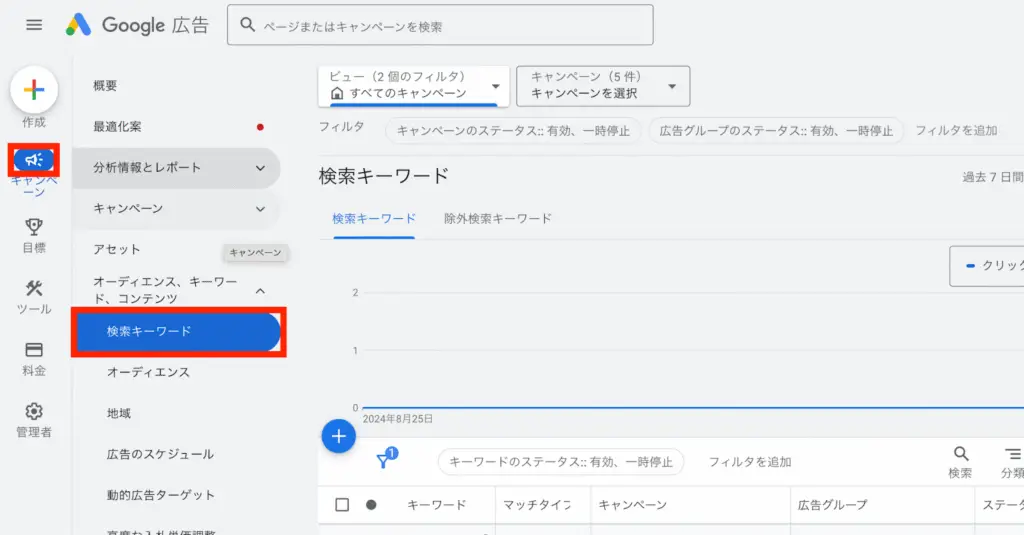Open the ビュー すべてのキャンペーン dropdown
This screenshot has width=1024, height=535.
pyautogui.click(x=413, y=86)
